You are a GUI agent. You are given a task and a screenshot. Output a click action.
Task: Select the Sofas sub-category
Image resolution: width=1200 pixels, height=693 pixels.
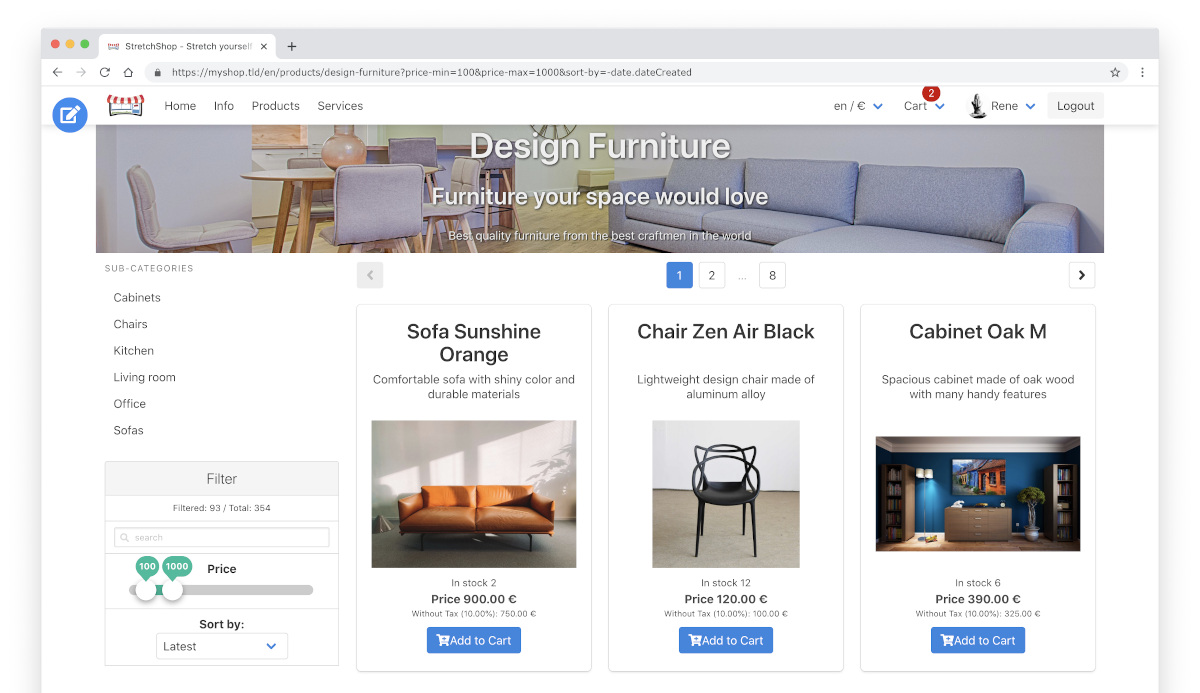[x=128, y=430]
